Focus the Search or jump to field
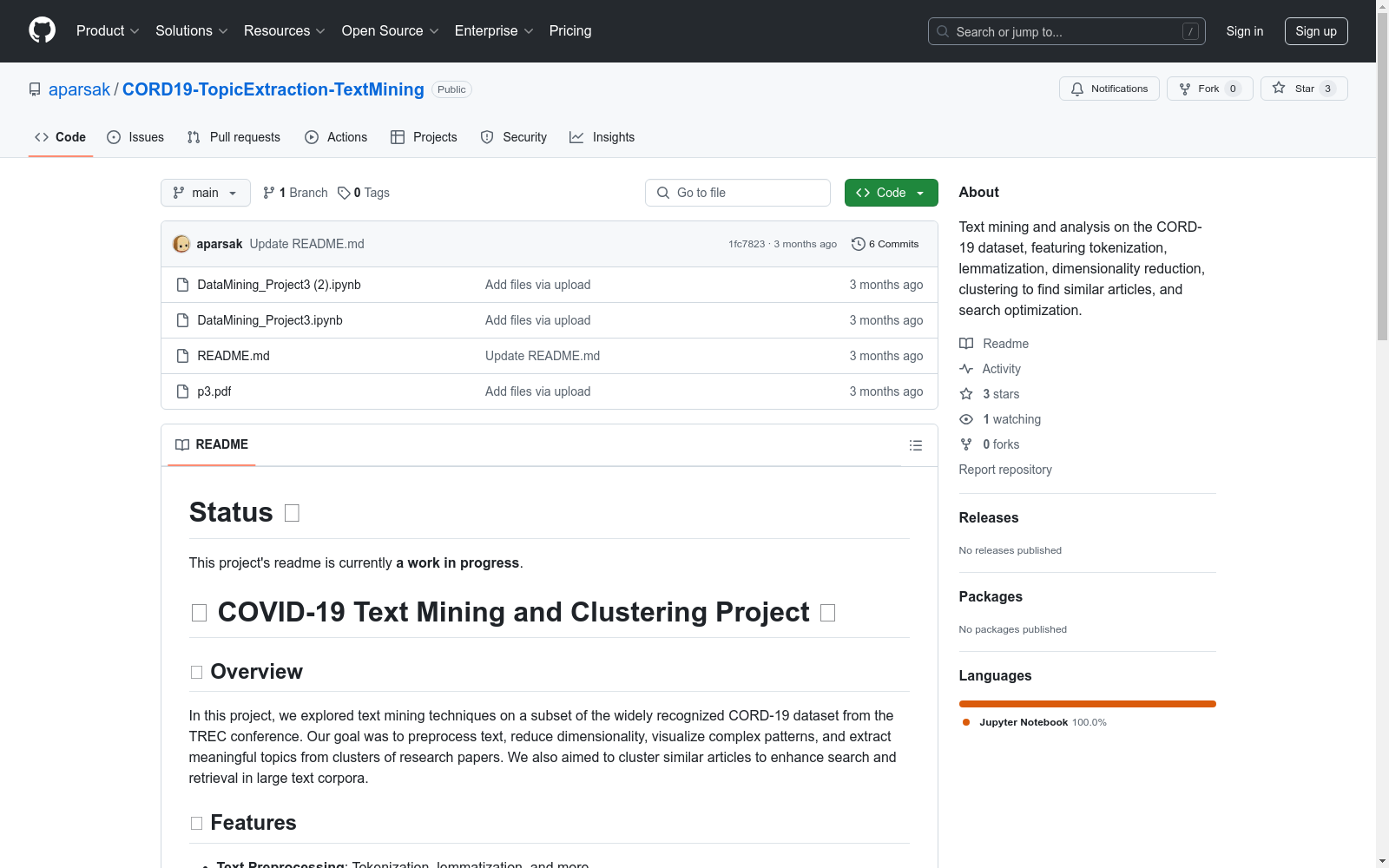1389x868 pixels. 1066,31
